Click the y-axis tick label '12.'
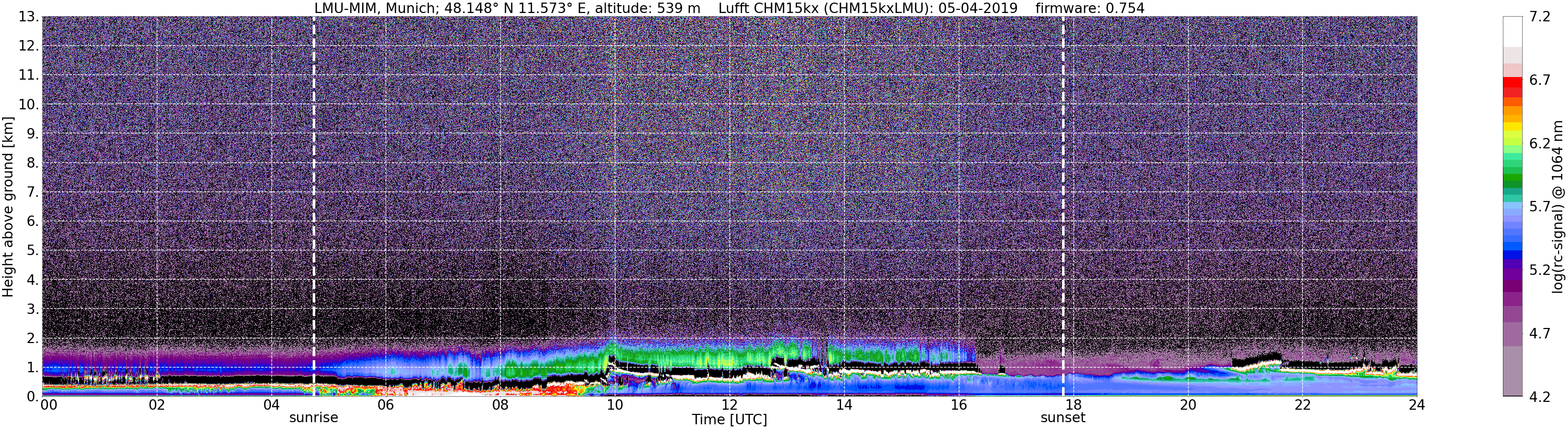This screenshot has width=1568, height=430. tap(29, 46)
